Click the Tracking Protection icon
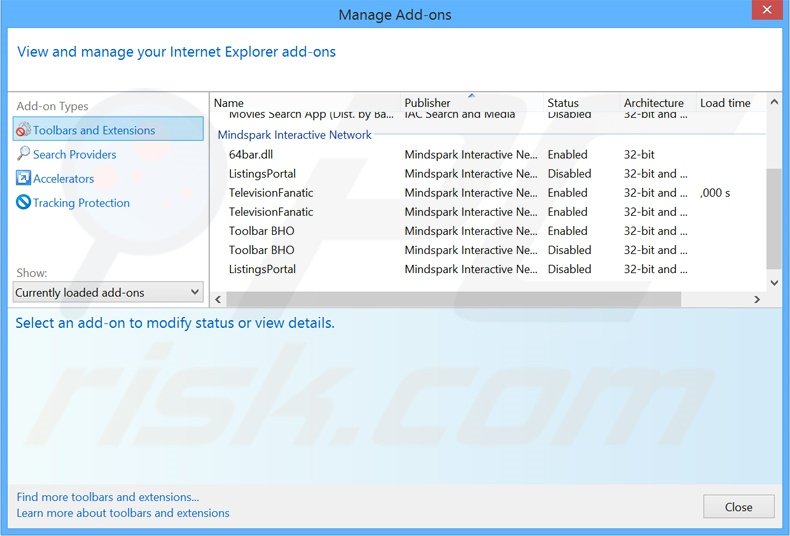 (23, 202)
